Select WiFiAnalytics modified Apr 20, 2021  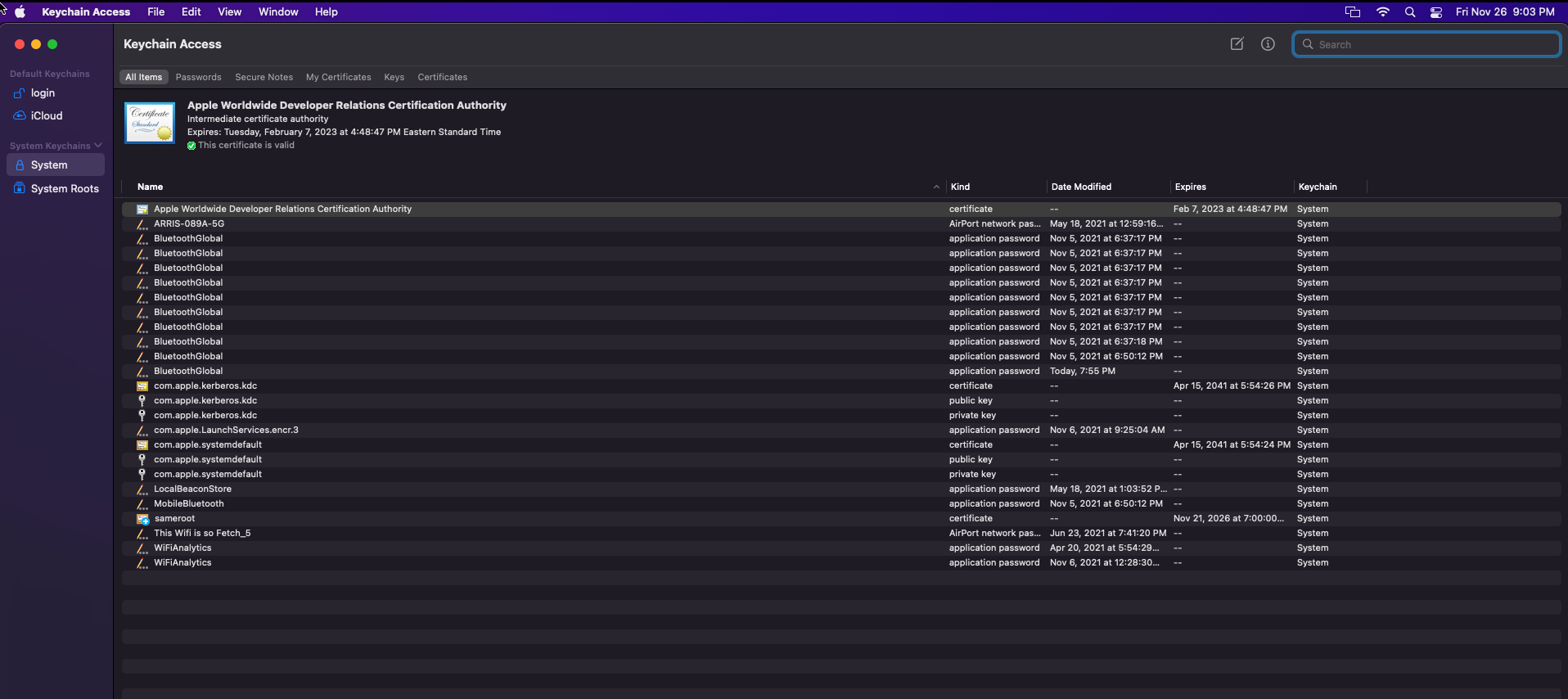[841, 548]
